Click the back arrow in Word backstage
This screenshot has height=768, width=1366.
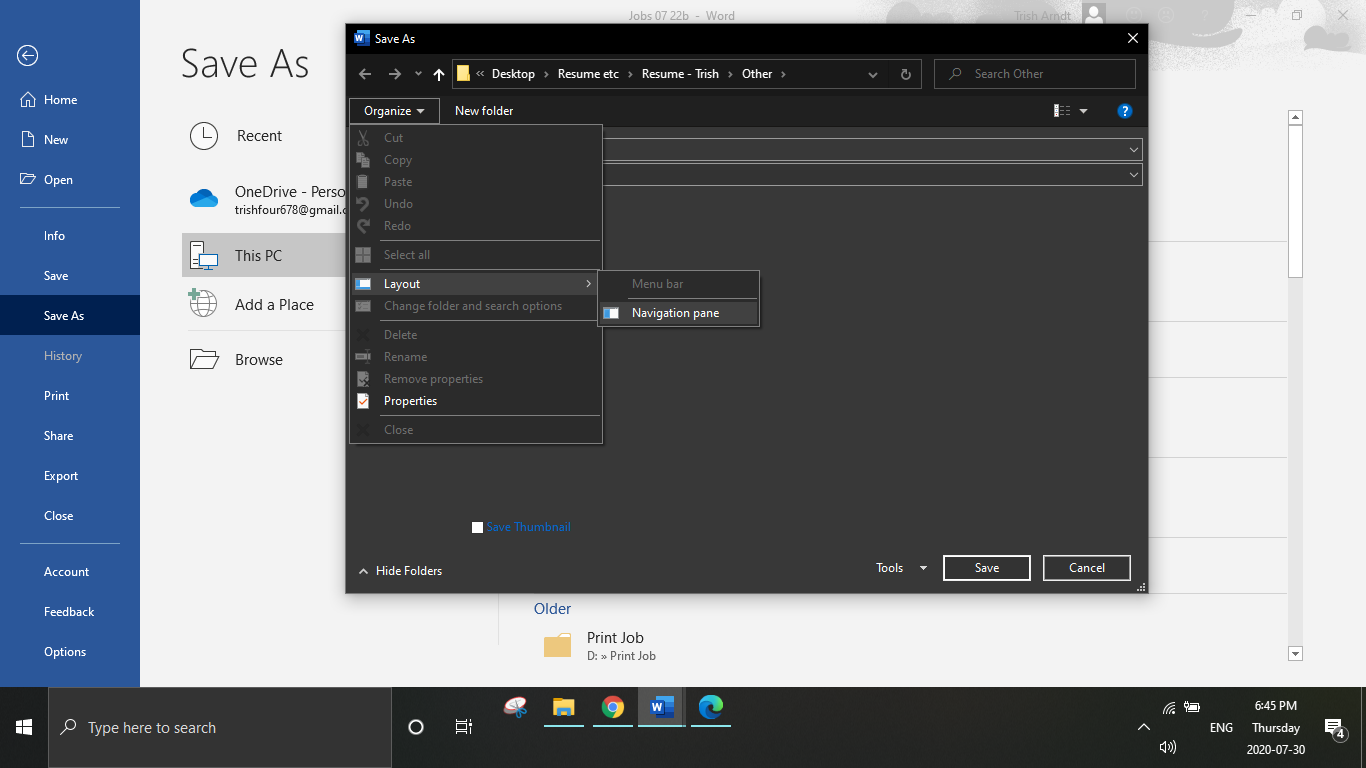point(27,56)
